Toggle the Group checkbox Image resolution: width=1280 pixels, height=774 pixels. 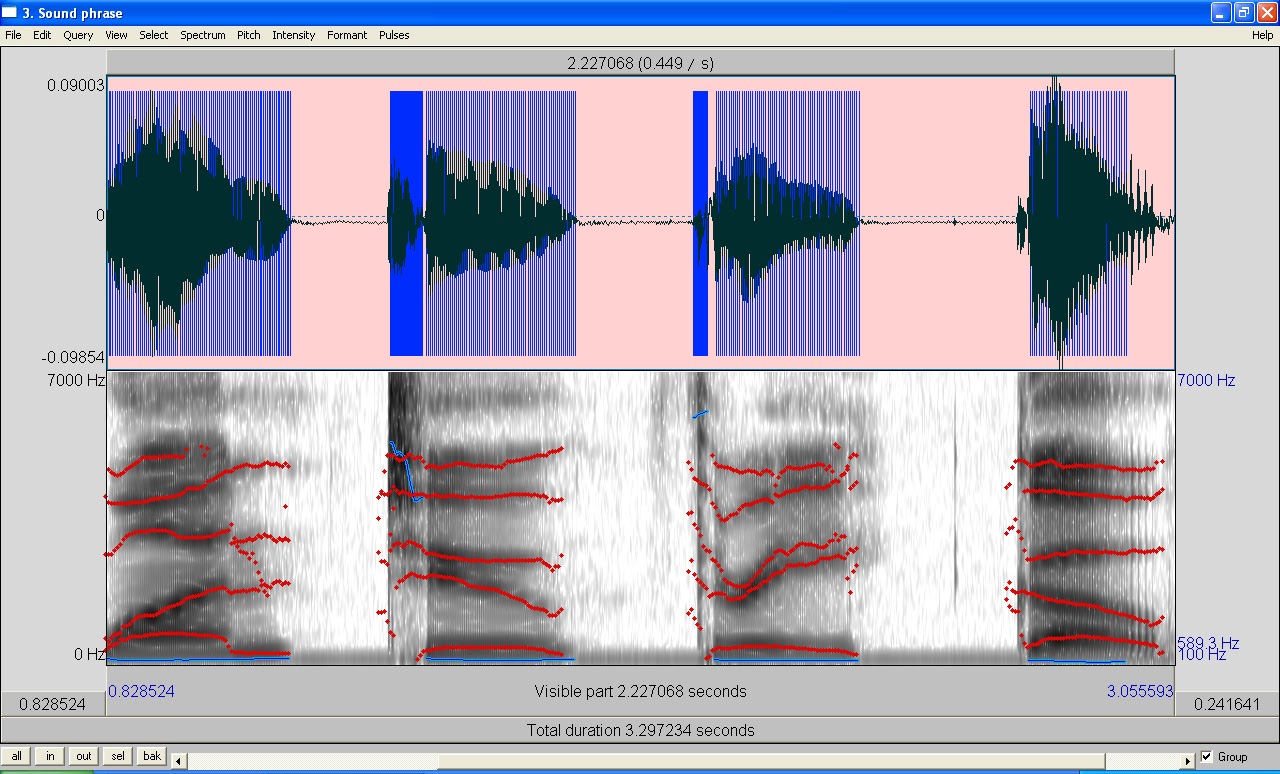click(1207, 757)
